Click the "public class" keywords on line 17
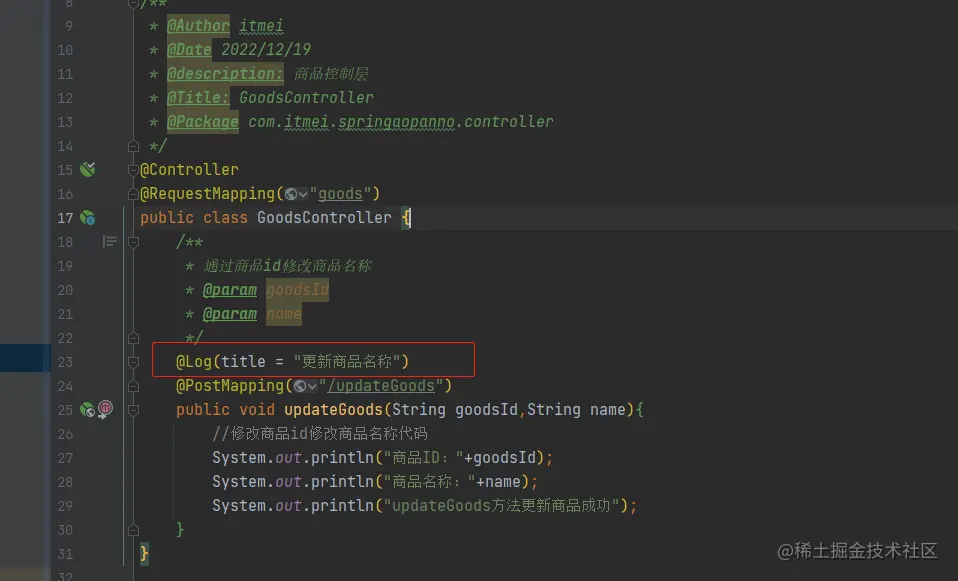Image resolution: width=958 pixels, height=581 pixels. [194, 217]
